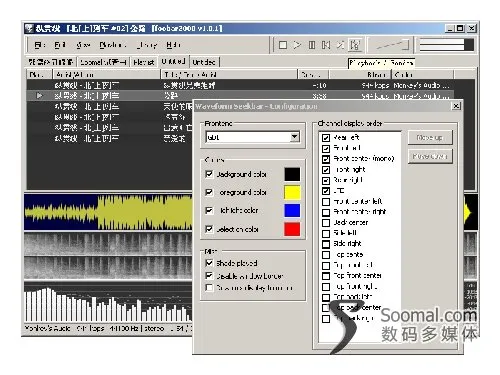Image resolution: width=500 pixels, height=375 pixels.
Task: Toggle the Rear right channel checkbox
Action: click(326, 180)
